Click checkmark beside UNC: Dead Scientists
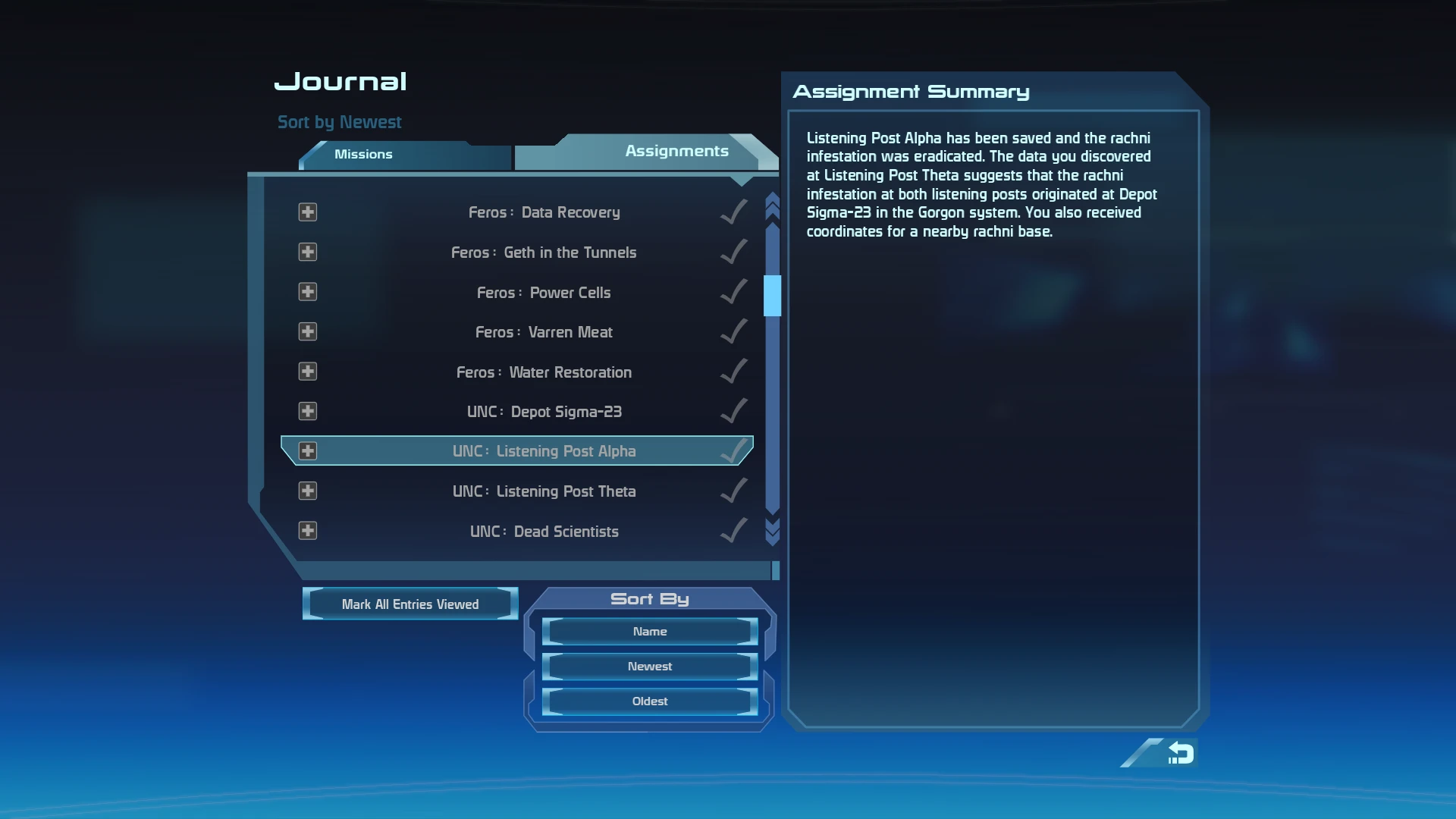This screenshot has width=1456, height=819. pyautogui.click(x=733, y=530)
